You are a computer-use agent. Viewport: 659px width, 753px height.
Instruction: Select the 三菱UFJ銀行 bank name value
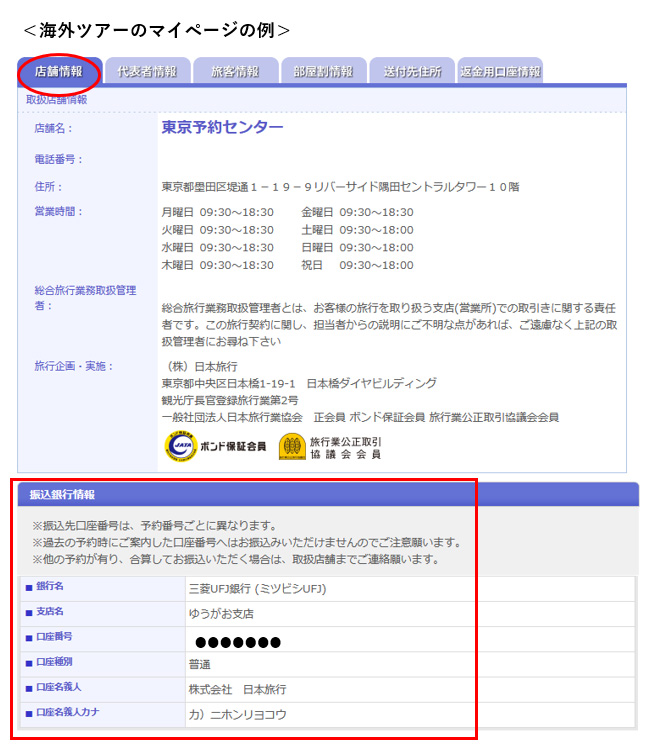point(257,589)
